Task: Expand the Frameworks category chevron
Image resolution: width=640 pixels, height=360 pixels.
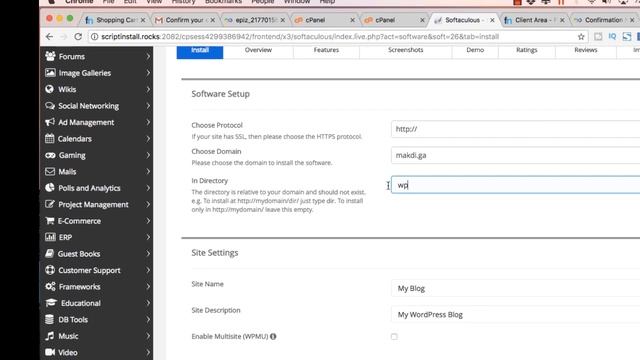Action: point(148,287)
